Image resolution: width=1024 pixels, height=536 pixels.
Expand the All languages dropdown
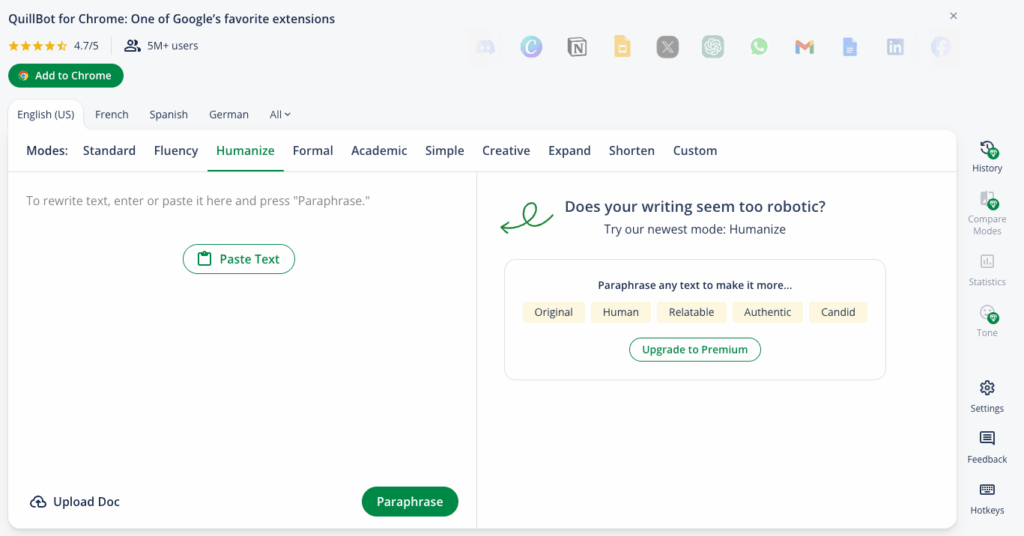point(280,114)
